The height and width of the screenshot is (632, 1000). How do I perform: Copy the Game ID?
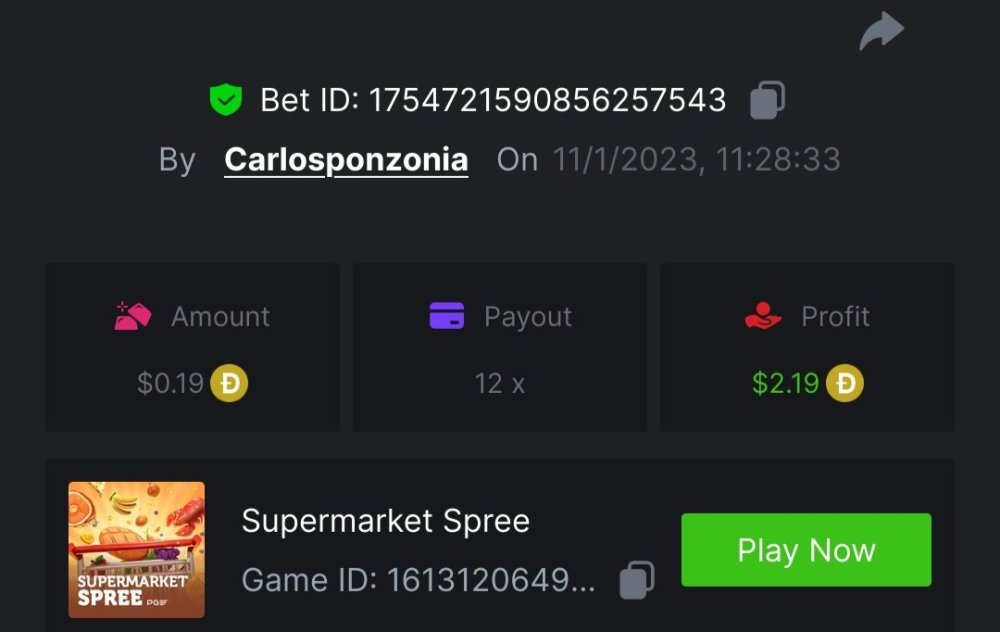(637, 579)
